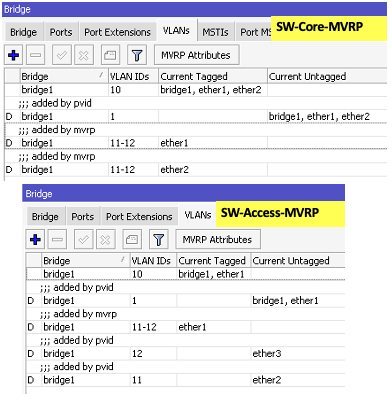This screenshot has width=392, height=399.
Task: Open comment icon in SW-Access-MVRP toolbar
Action: (132, 239)
